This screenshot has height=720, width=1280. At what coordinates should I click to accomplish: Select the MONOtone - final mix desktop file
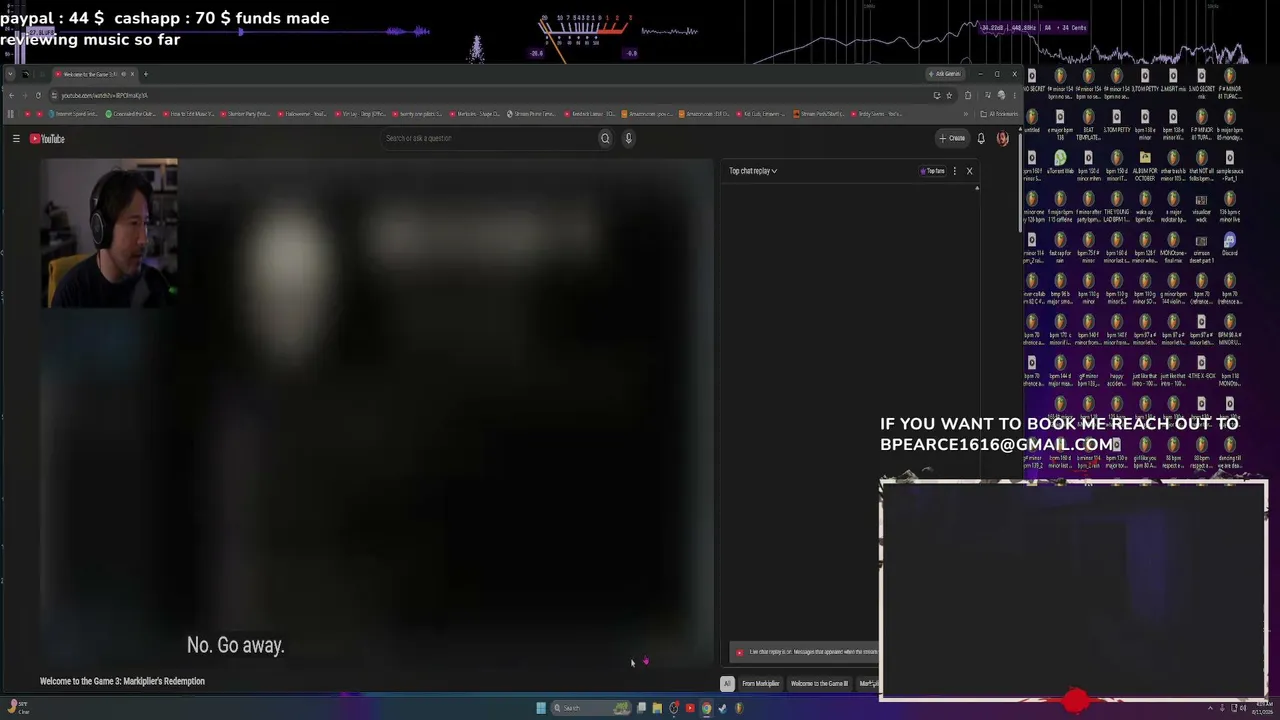click(1173, 245)
